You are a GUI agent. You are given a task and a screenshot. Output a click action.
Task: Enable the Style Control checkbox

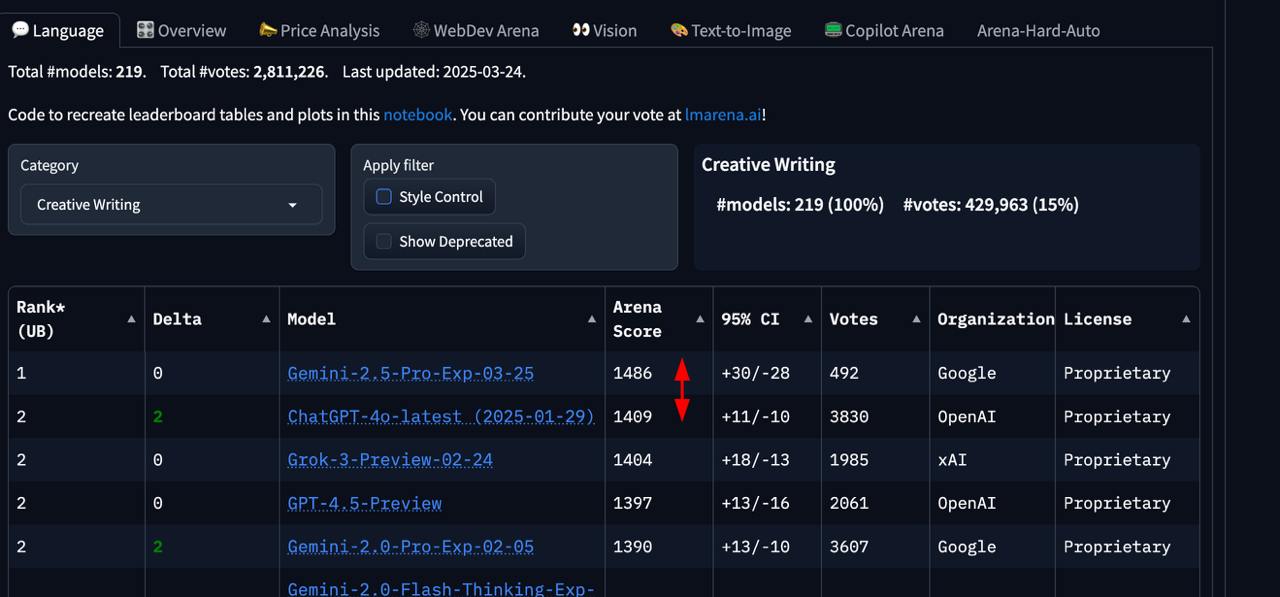[x=383, y=197]
